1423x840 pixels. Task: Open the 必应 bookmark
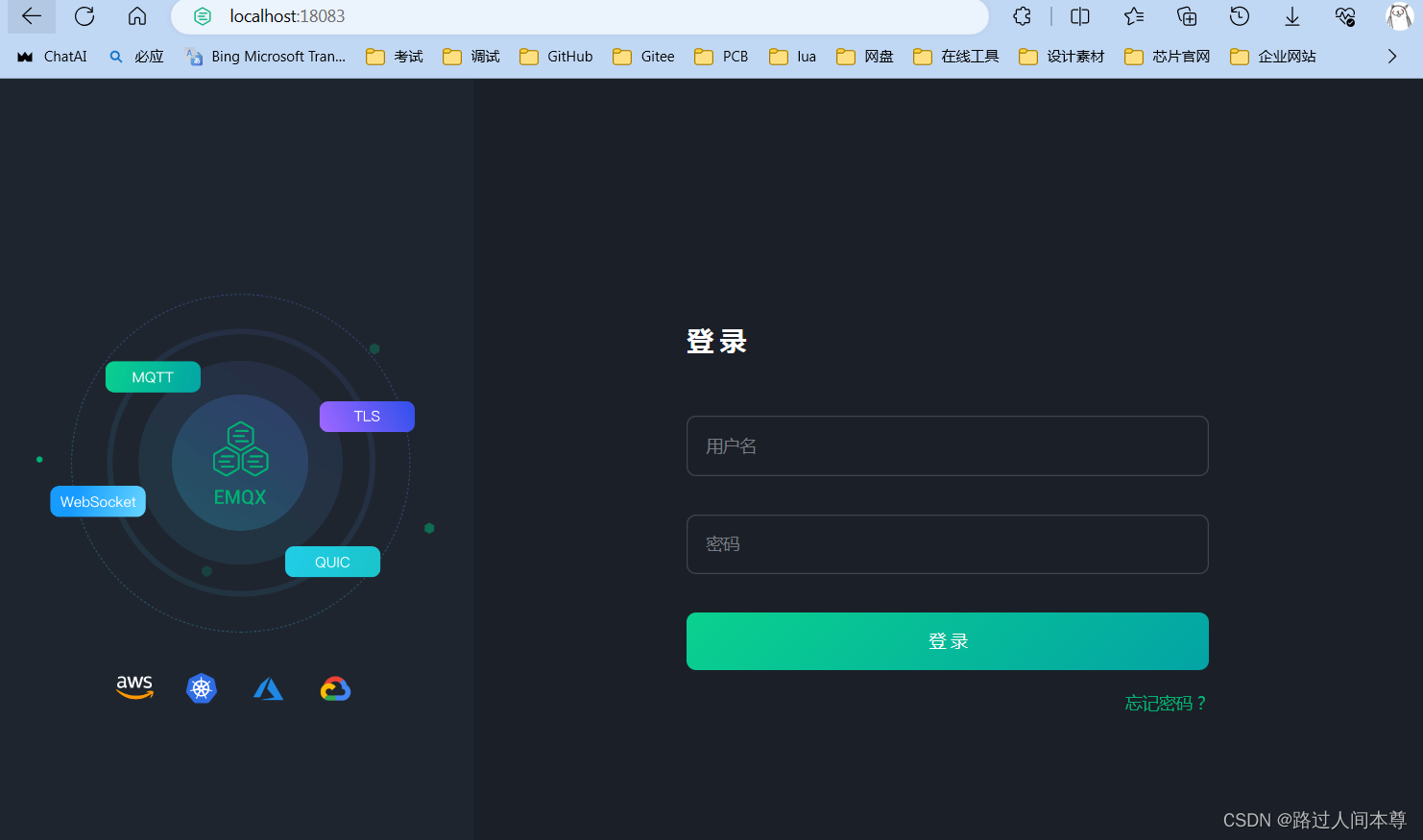point(136,57)
